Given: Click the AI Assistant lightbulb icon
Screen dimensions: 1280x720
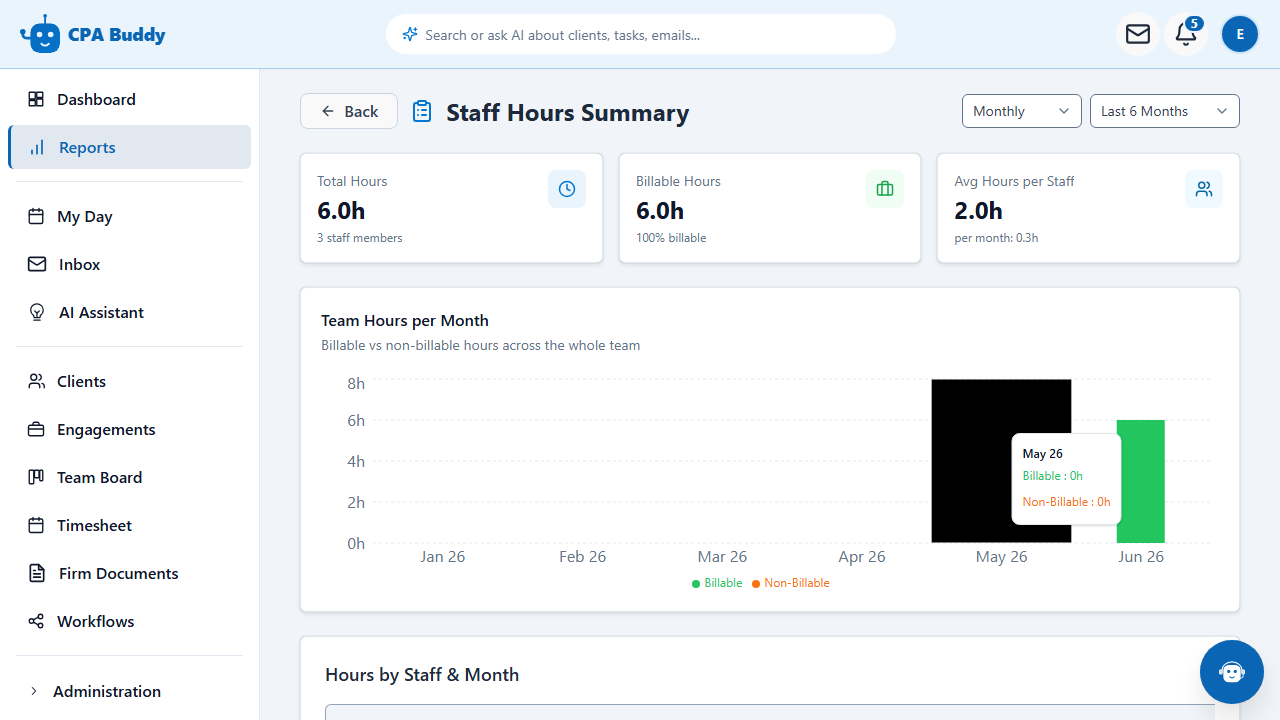Looking at the screenshot, I should pos(37,312).
